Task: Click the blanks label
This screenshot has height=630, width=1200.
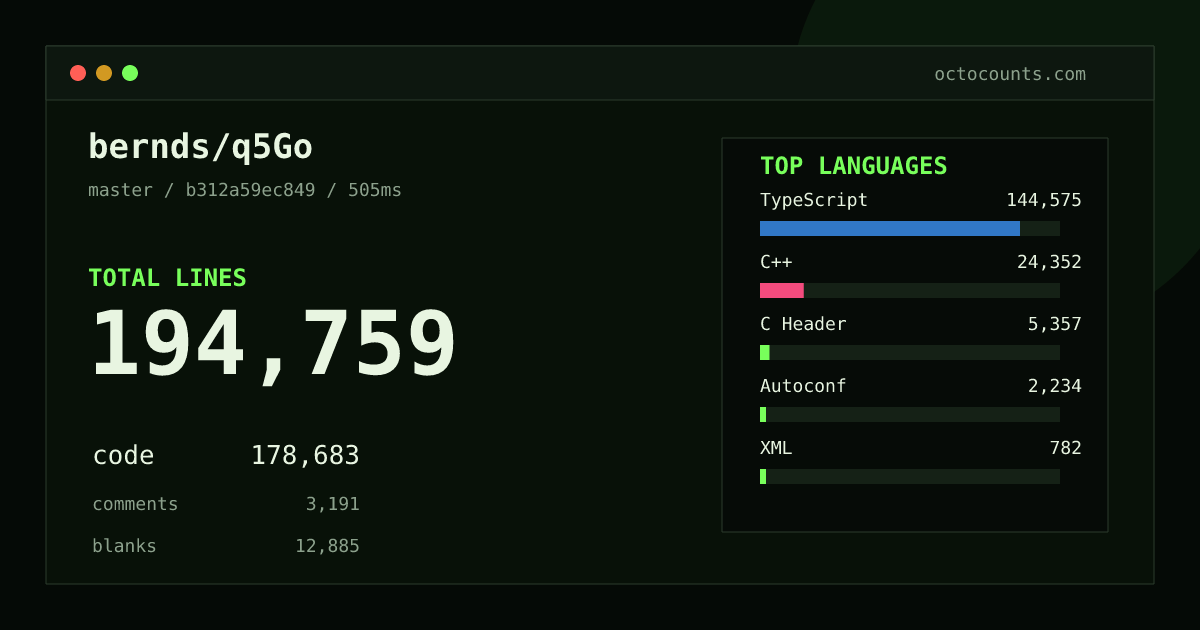Action: (124, 546)
